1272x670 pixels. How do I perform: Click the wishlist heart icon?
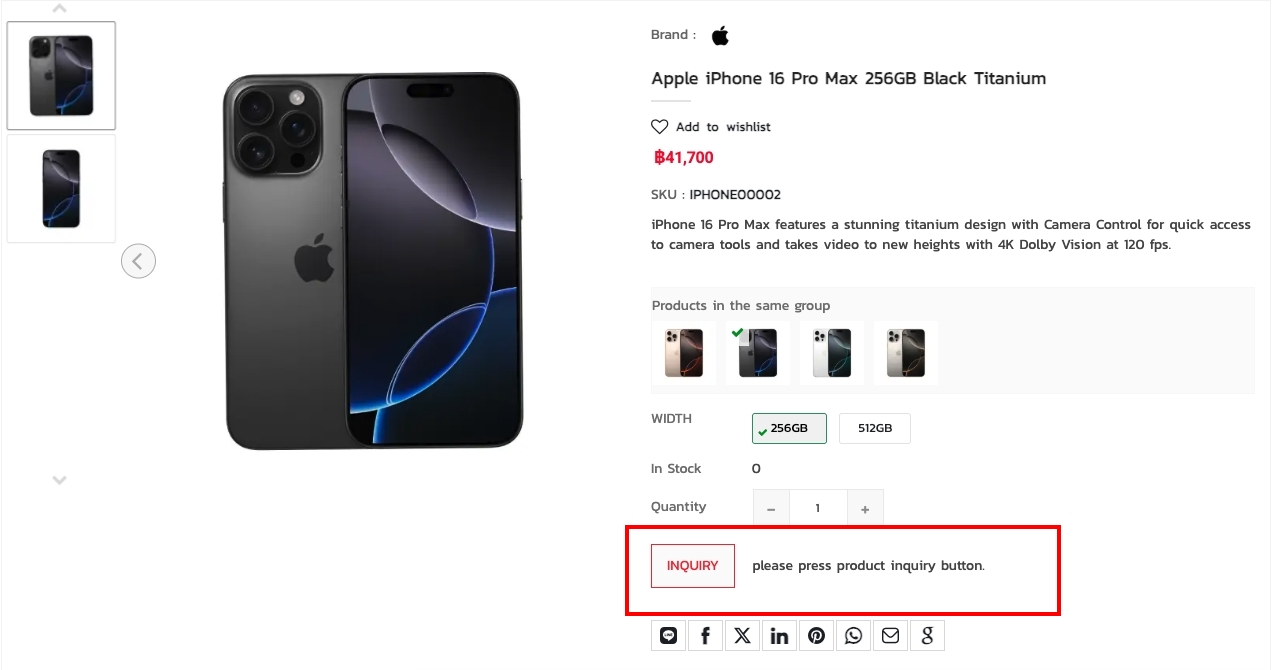660,127
